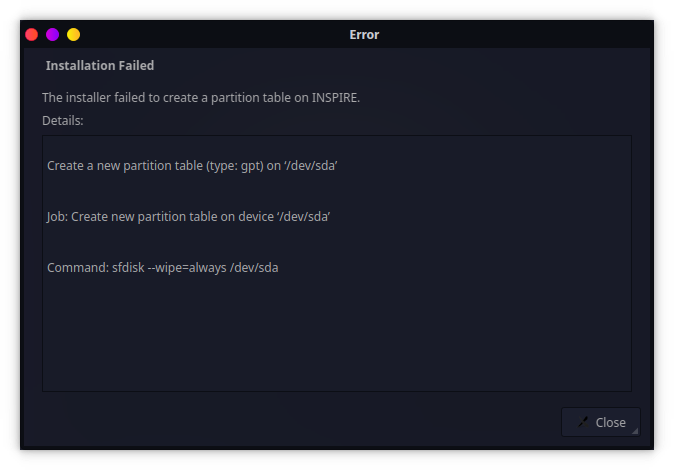
Task: Click the Job: Create new partition table line
Action: pos(188,217)
